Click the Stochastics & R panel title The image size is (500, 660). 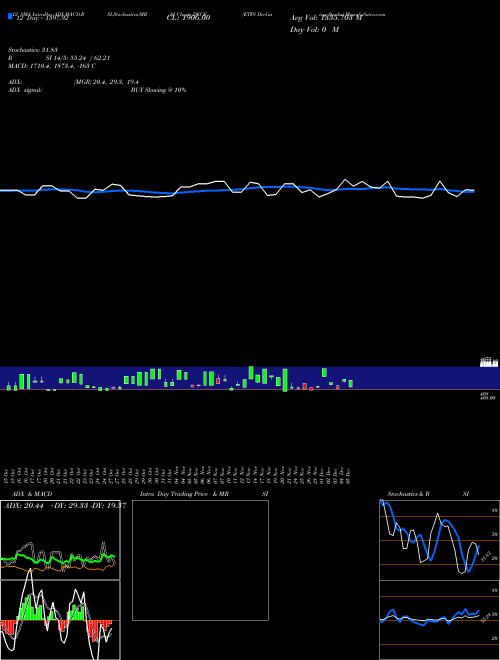409,494
